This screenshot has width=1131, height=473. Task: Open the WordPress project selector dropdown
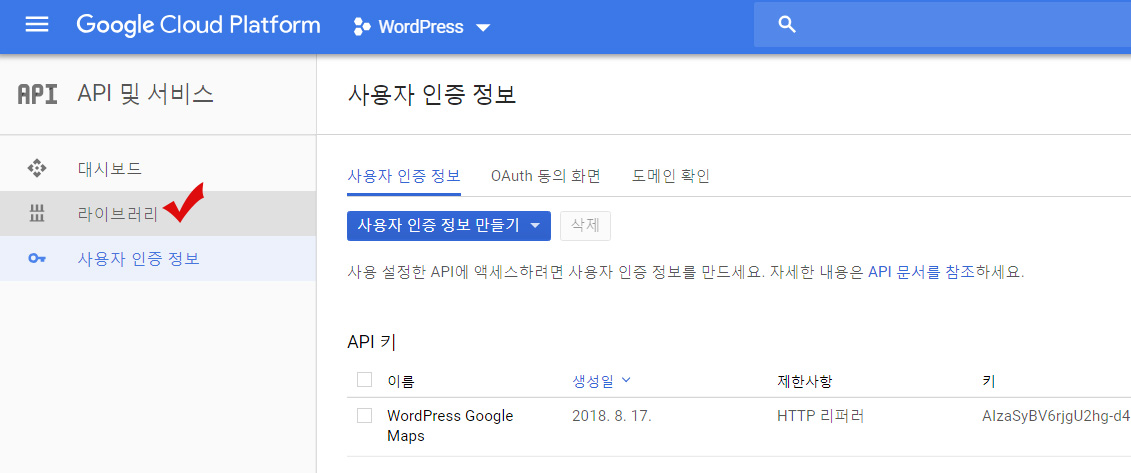tap(422, 27)
